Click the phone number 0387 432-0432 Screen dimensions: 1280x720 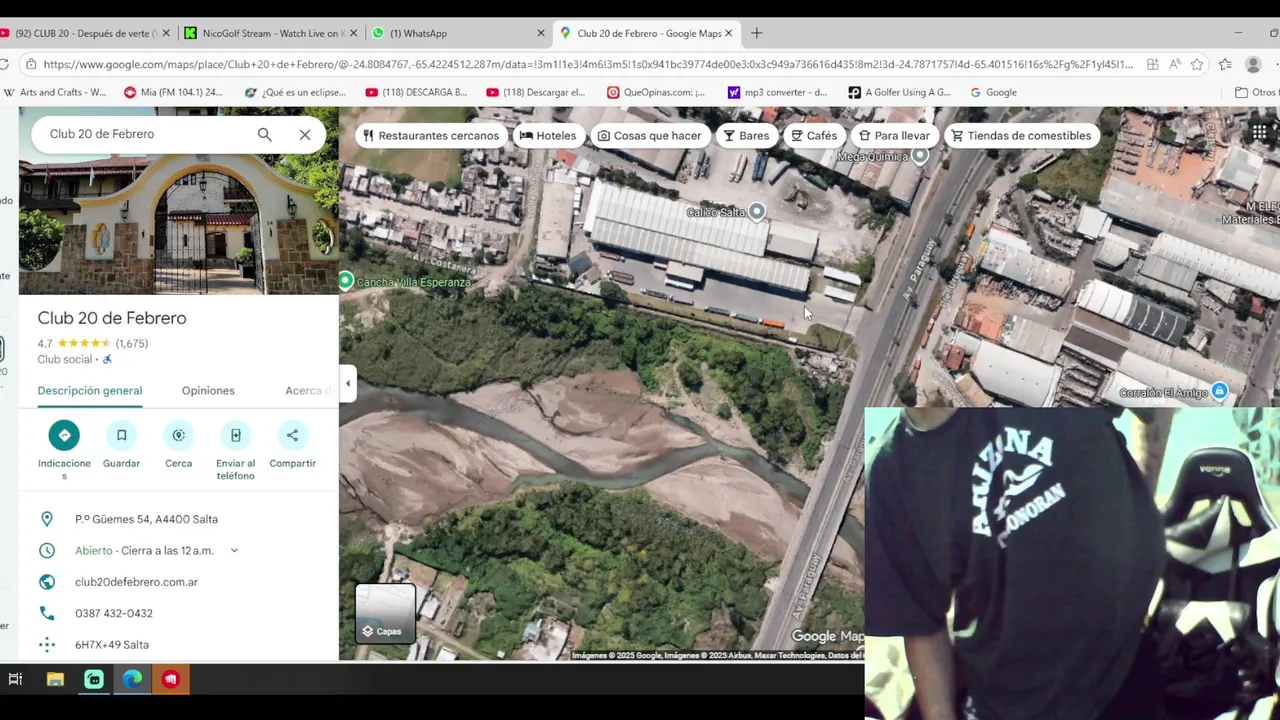pyautogui.click(x=114, y=613)
